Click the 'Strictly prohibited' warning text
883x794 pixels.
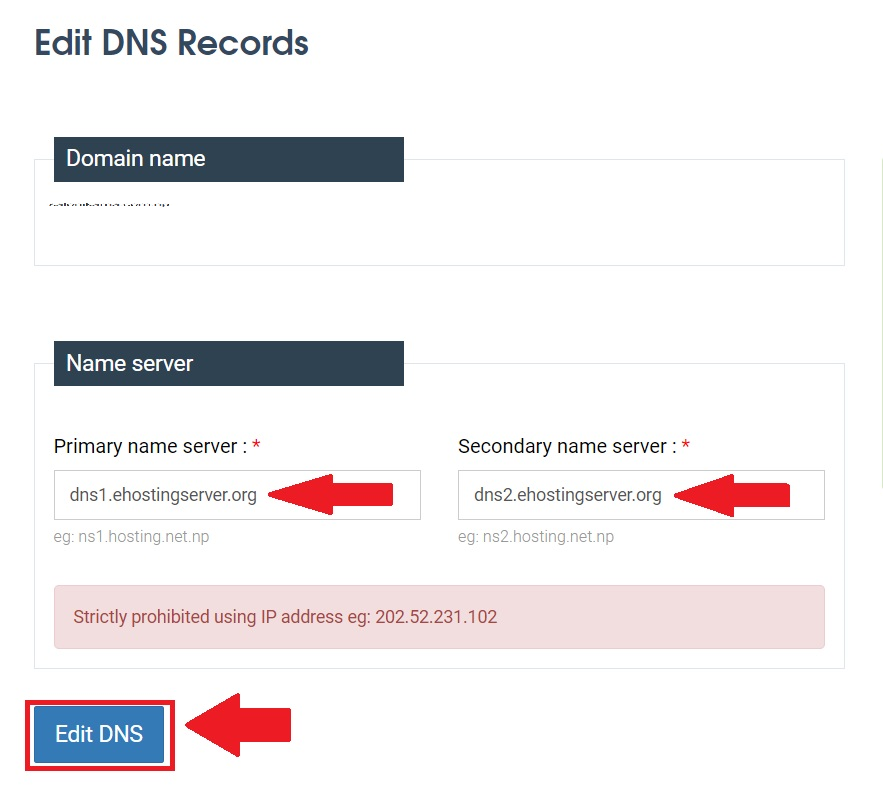285,617
